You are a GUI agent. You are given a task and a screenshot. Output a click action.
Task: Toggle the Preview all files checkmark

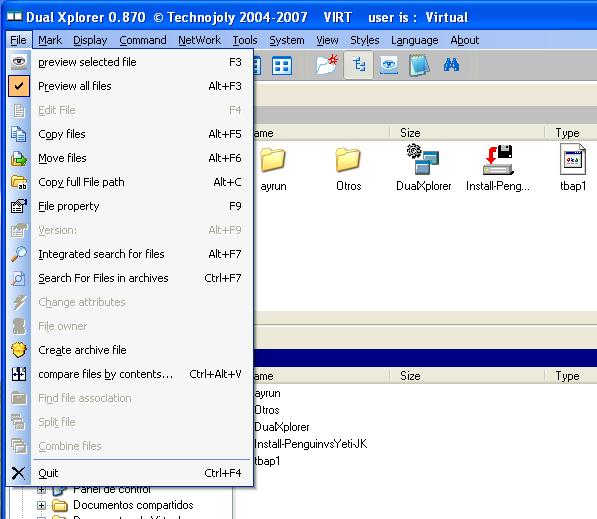click(19, 86)
